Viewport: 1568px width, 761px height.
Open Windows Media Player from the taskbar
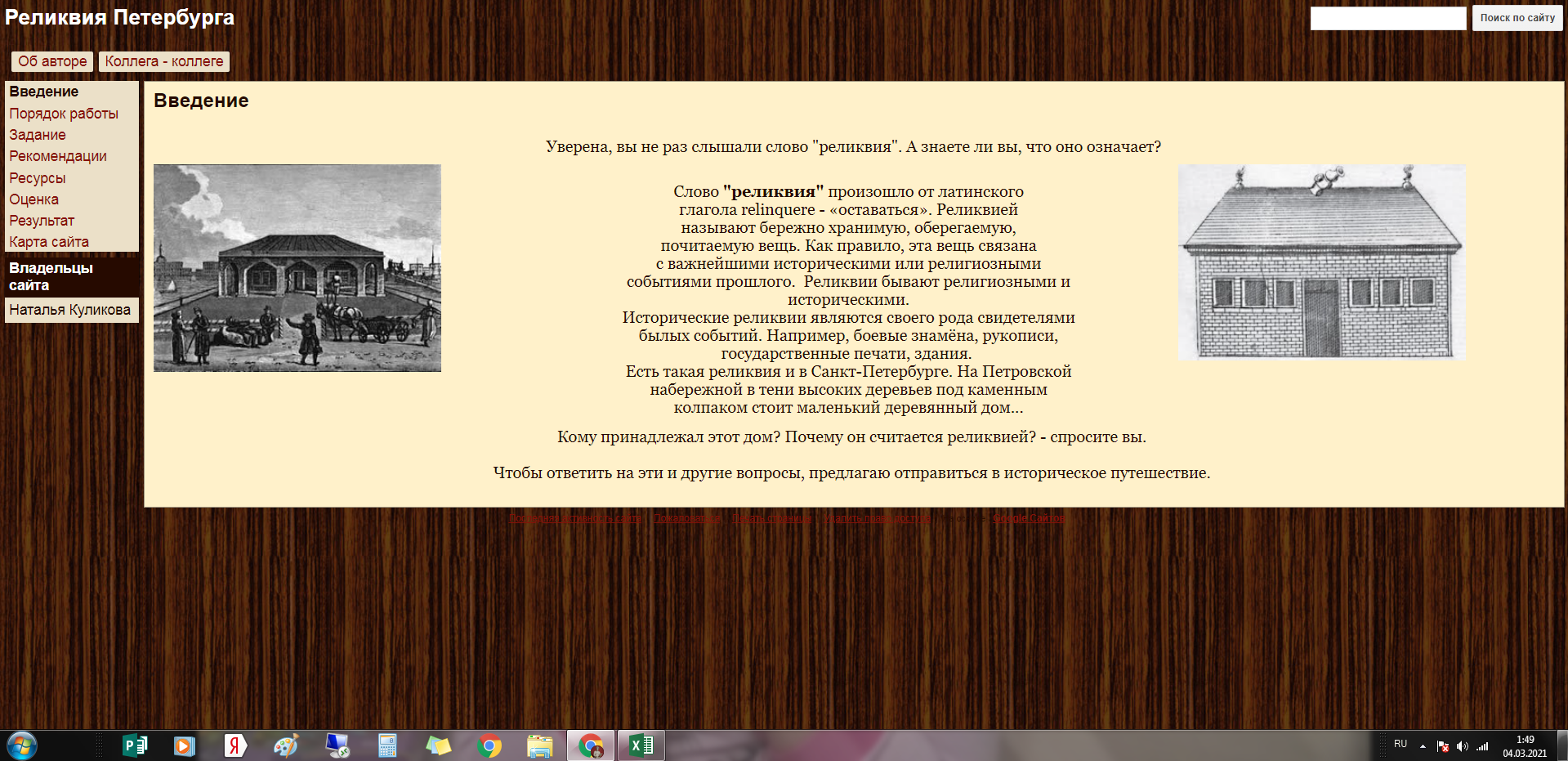point(185,745)
